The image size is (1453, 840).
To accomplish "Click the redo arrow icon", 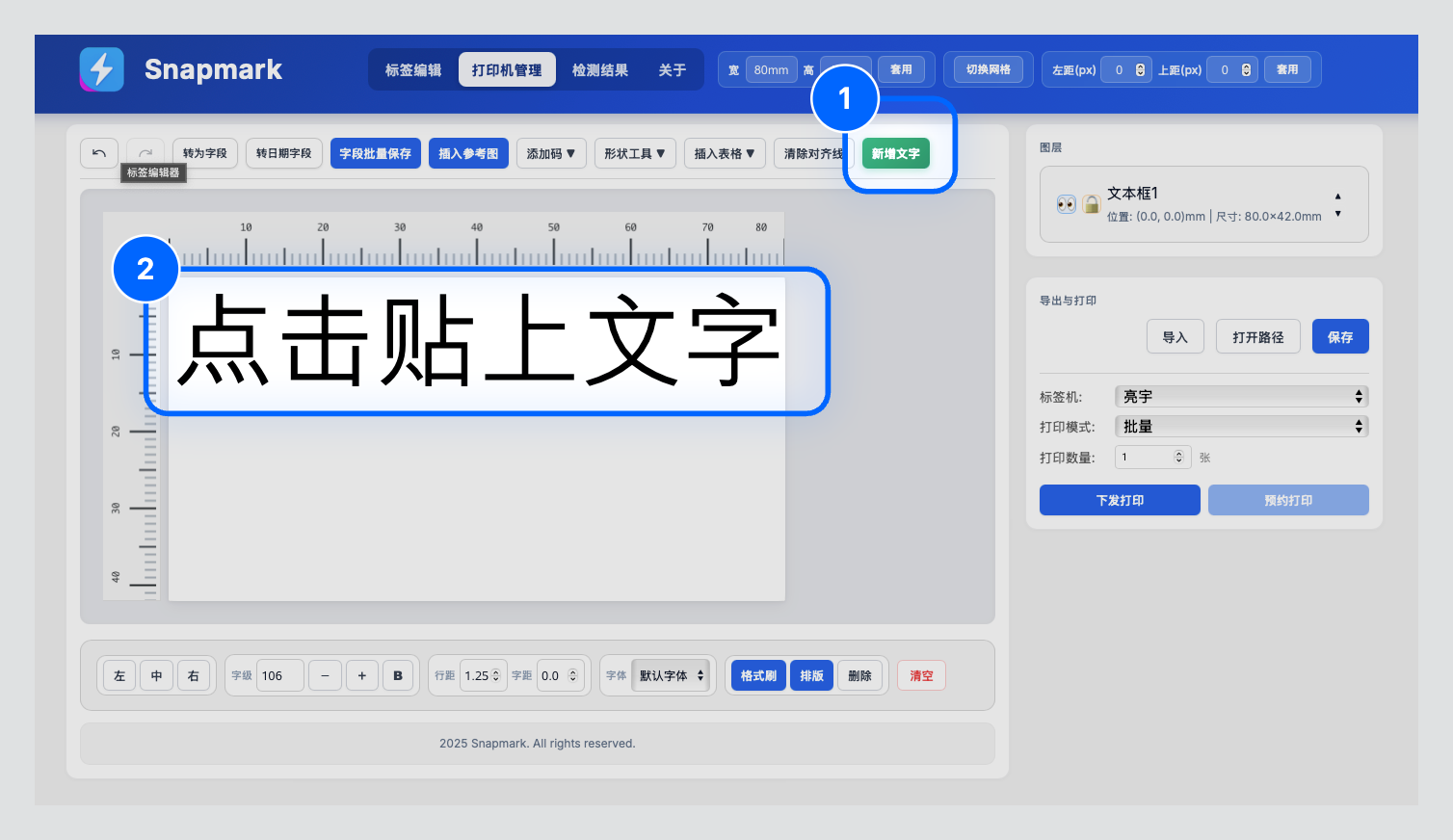I will (145, 153).
